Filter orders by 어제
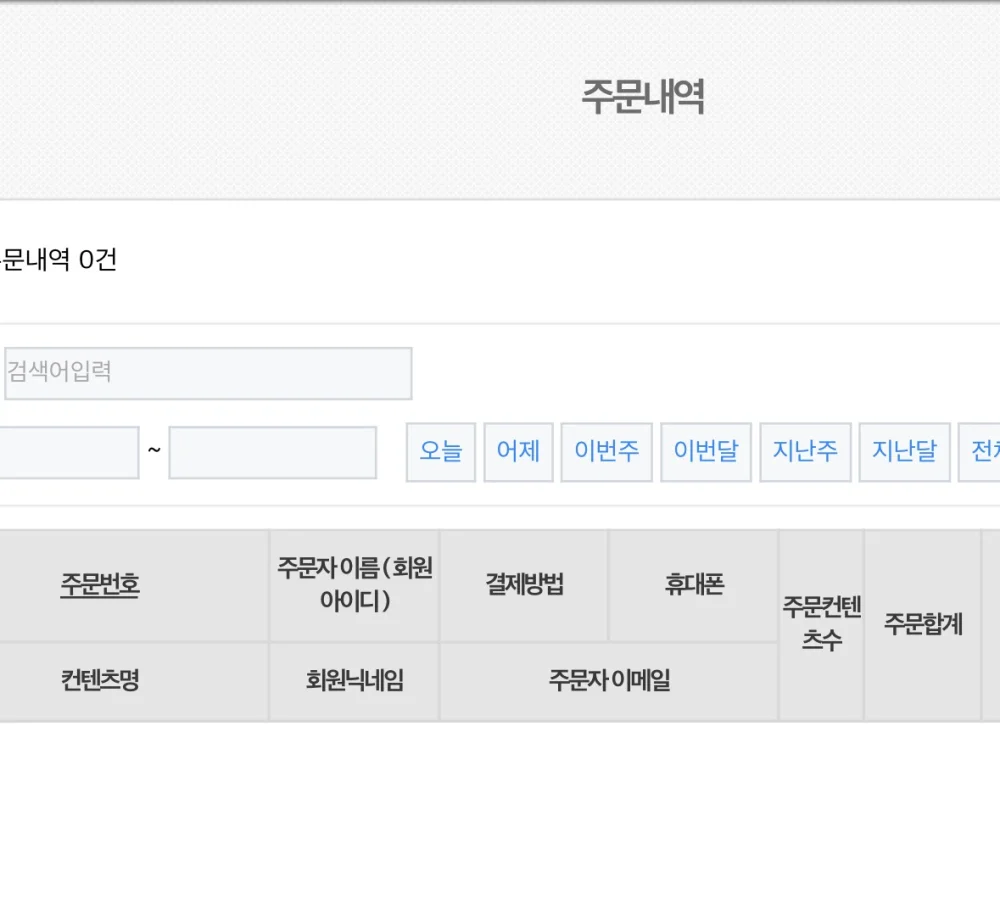Image resolution: width=1000 pixels, height=905 pixels. (518, 452)
